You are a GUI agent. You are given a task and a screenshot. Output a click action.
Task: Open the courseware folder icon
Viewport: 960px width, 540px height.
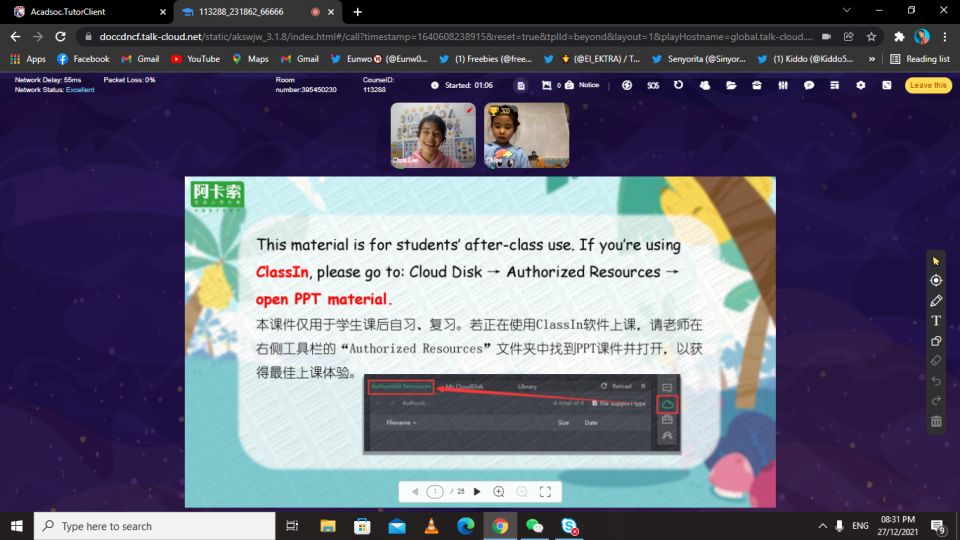tap(731, 85)
